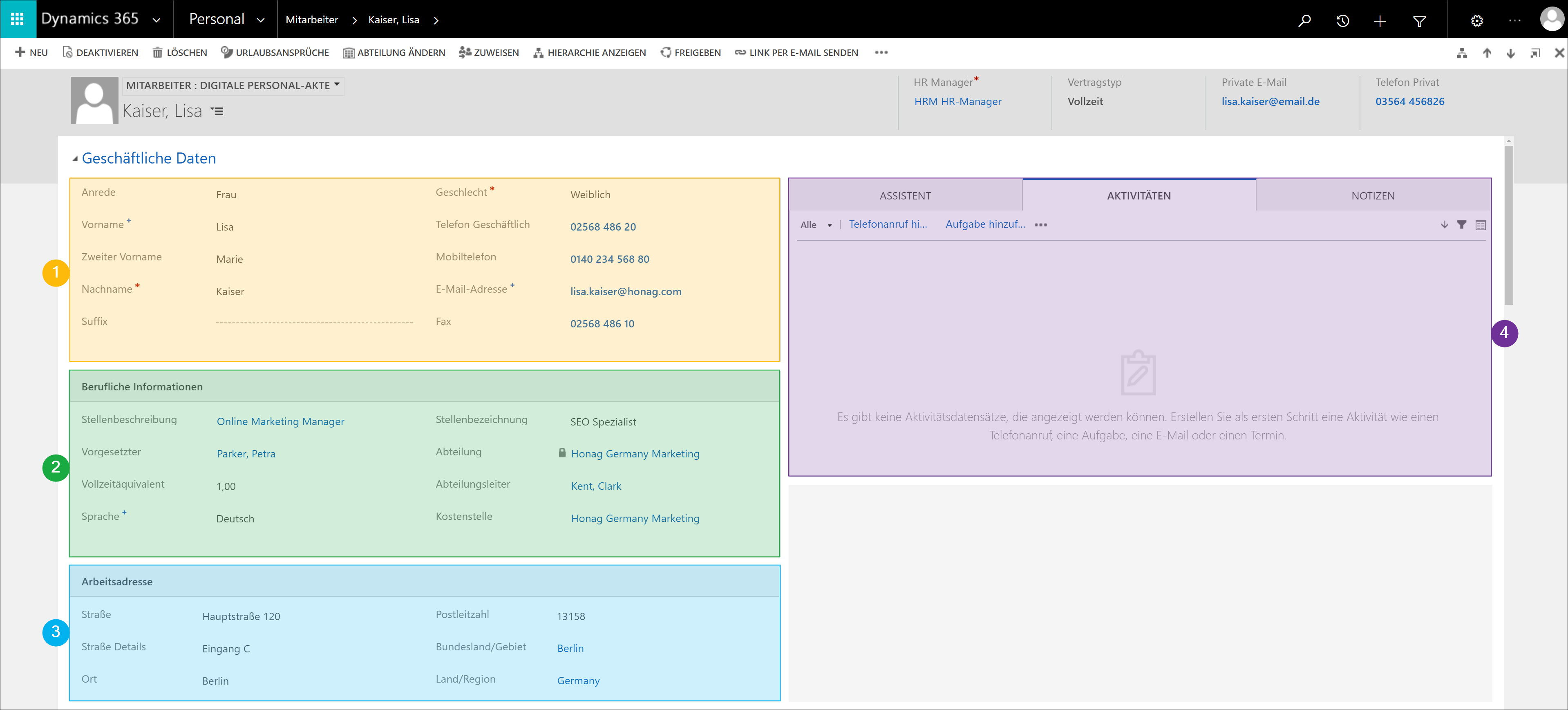This screenshot has height=710, width=1568.
Task: Expand the Alle activities filter dropdown
Action: (829, 225)
